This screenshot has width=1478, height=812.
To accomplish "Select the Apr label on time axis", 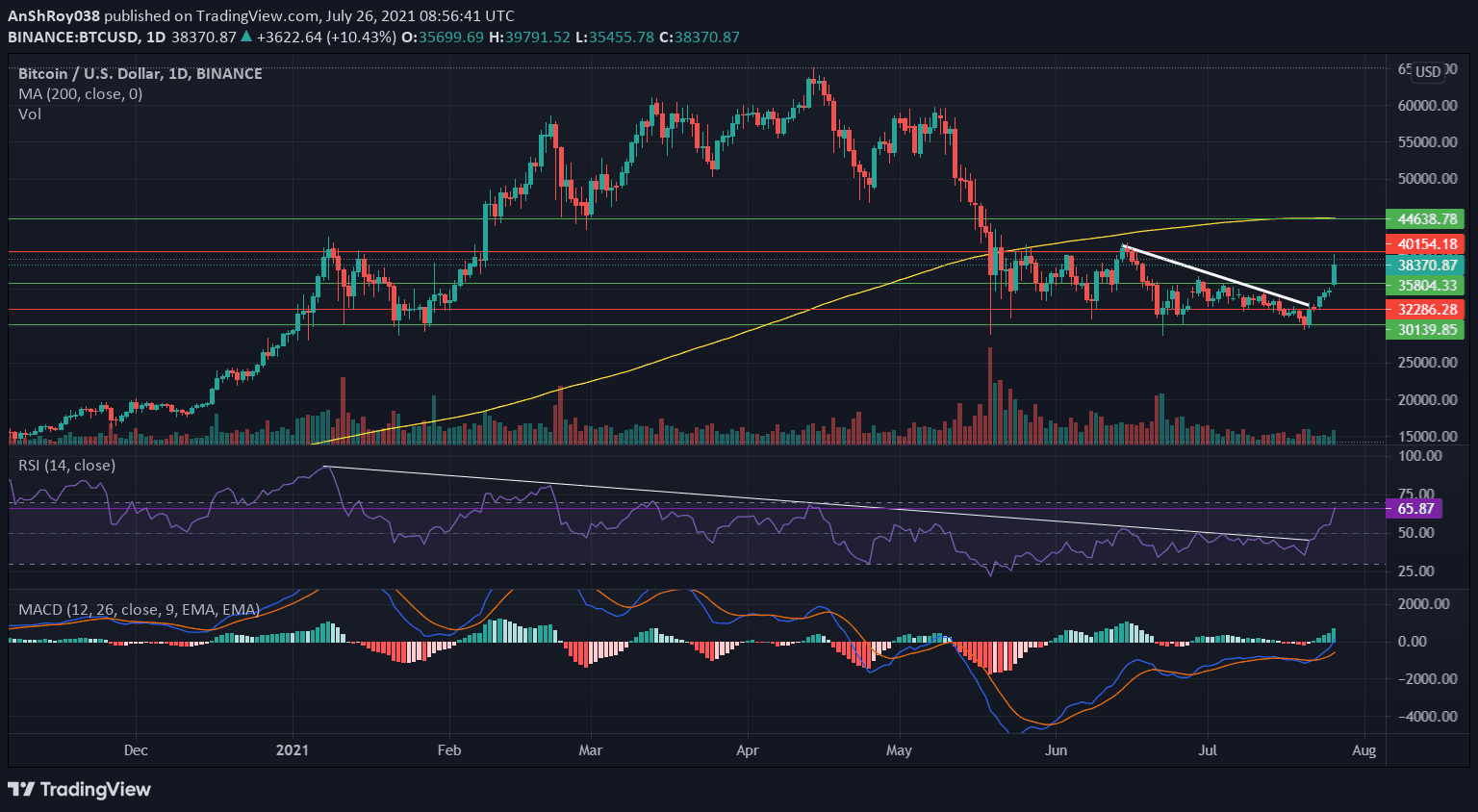I will 747,750.
